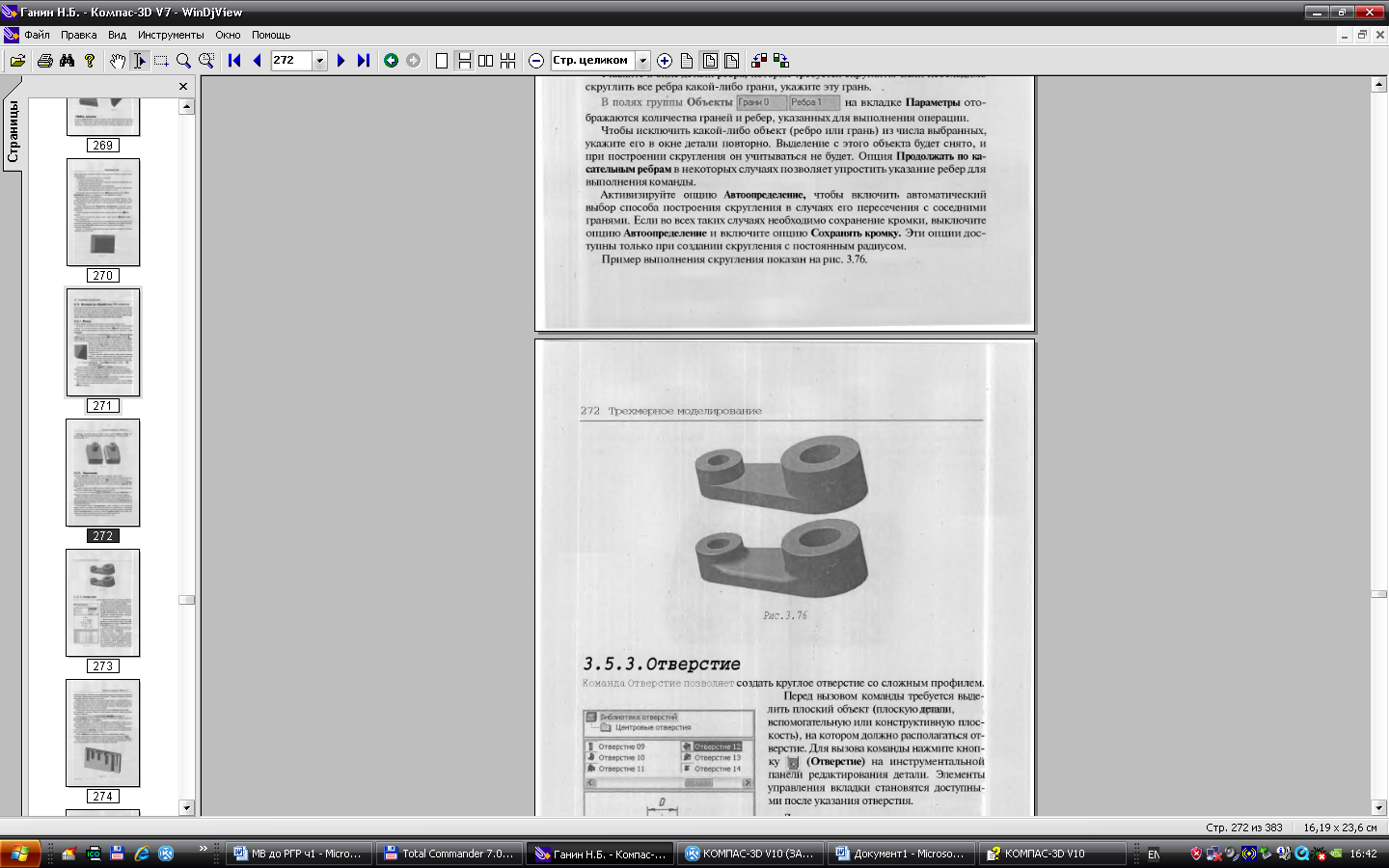Go to first page
The image size is (1389, 868).
click(234, 61)
